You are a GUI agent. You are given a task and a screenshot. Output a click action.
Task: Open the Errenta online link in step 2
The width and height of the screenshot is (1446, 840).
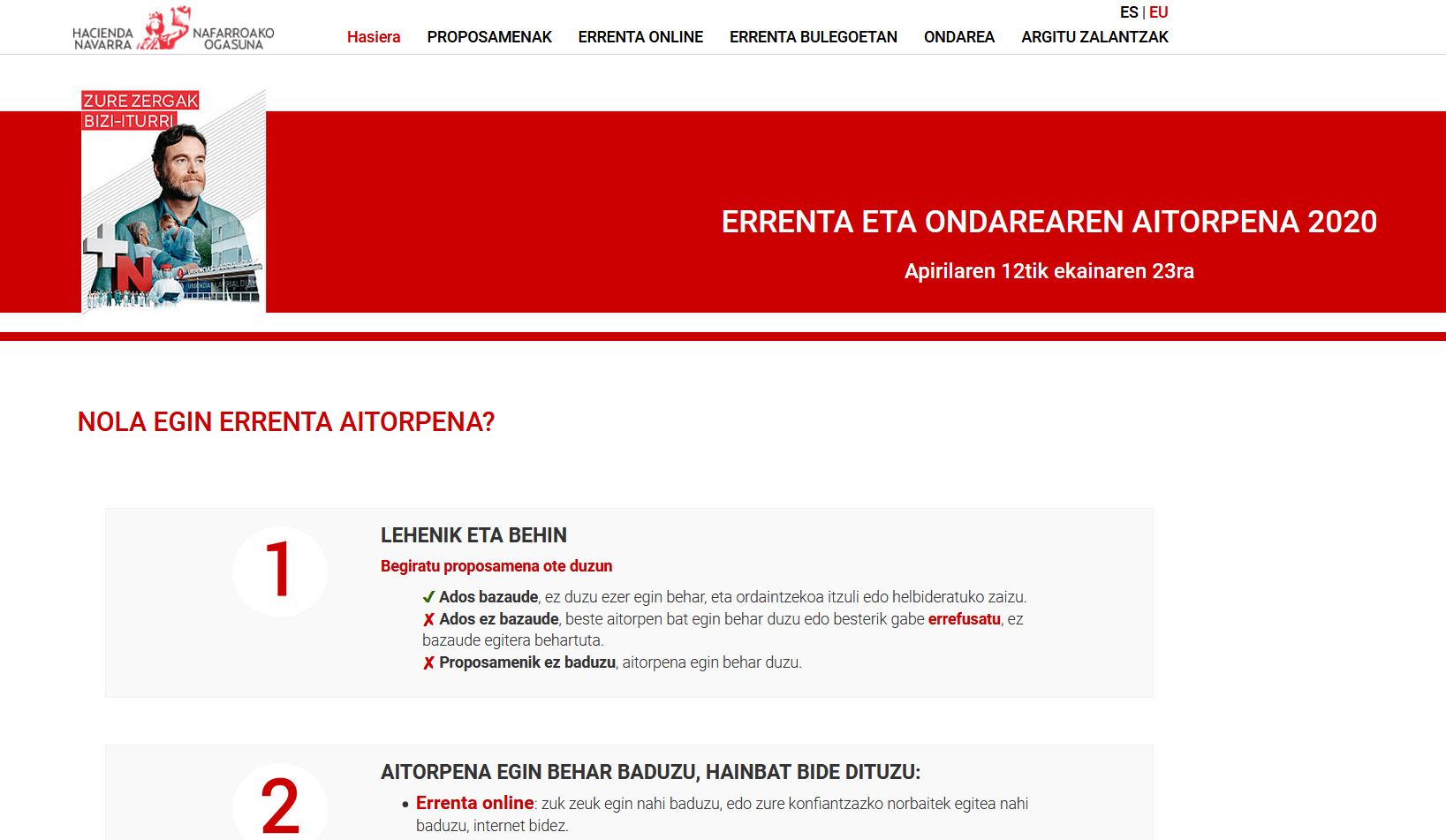click(474, 803)
